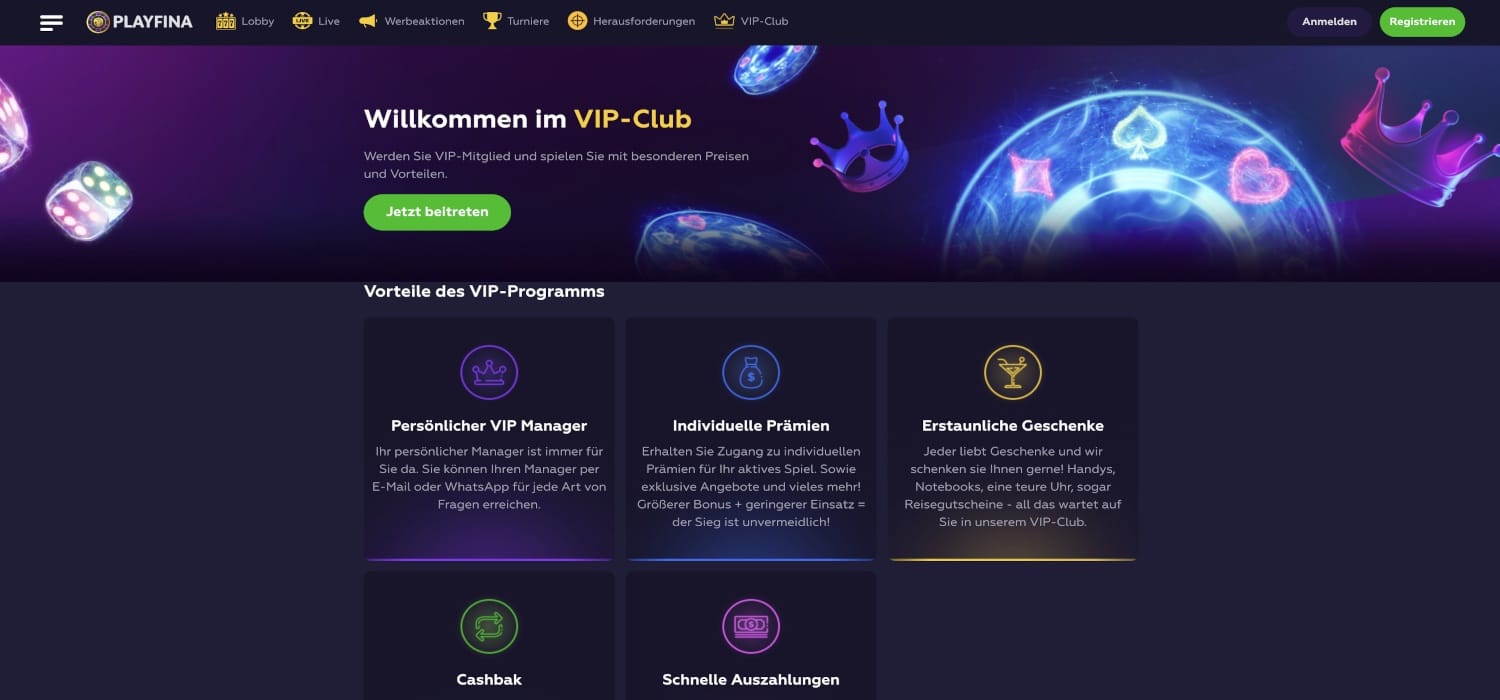Screen dimensions: 1500x700
Task: Click the Anmelden button
Action: (x=1329, y=22)
